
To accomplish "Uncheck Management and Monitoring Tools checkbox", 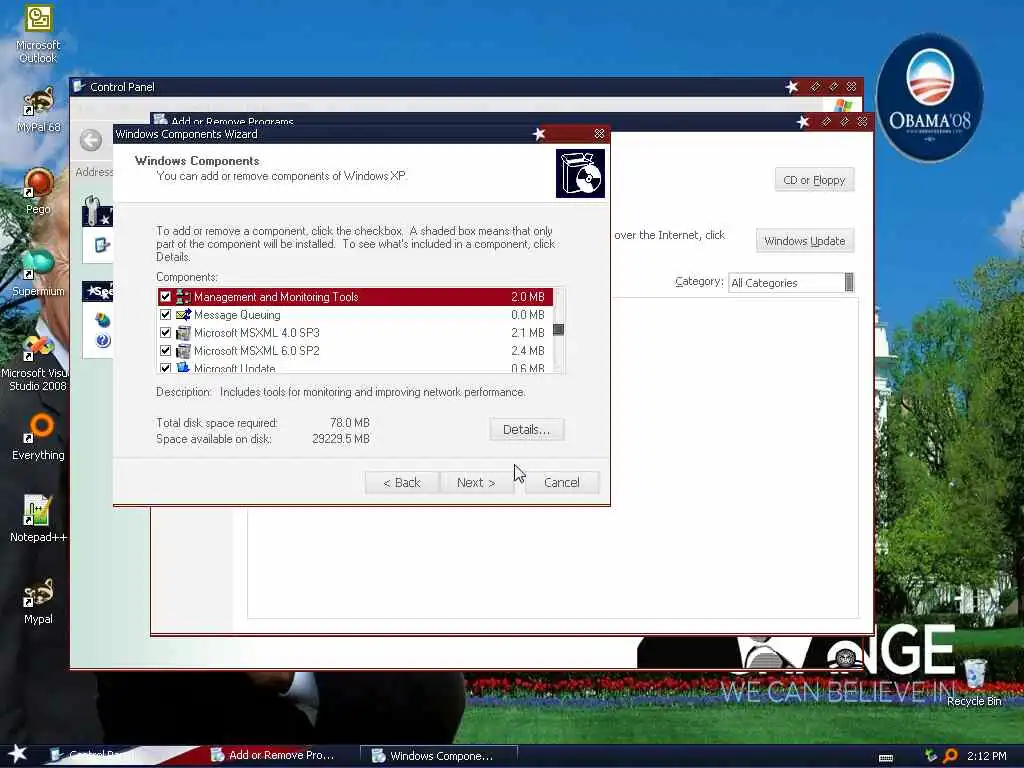I will click(x=165, y=296).
